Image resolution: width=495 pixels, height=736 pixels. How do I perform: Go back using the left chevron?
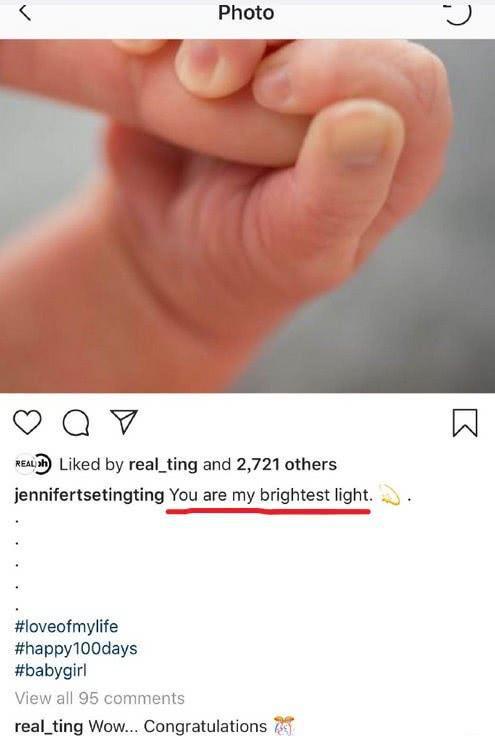pos(25,13)
